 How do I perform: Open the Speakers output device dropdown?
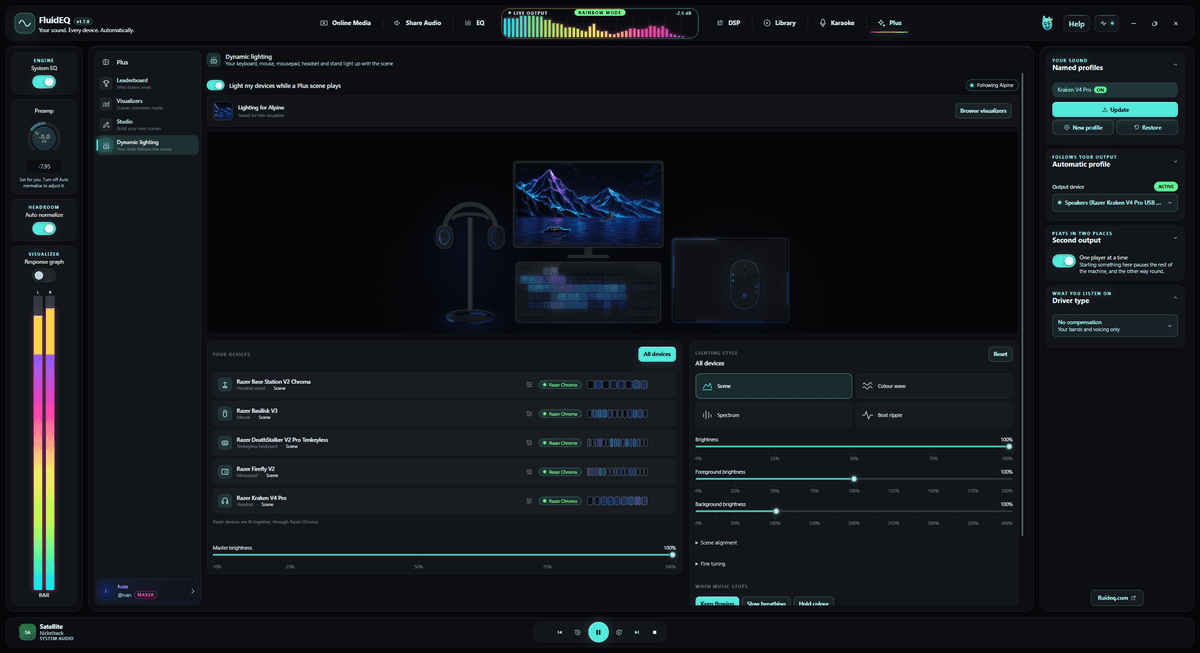(x=1115, y=202)
